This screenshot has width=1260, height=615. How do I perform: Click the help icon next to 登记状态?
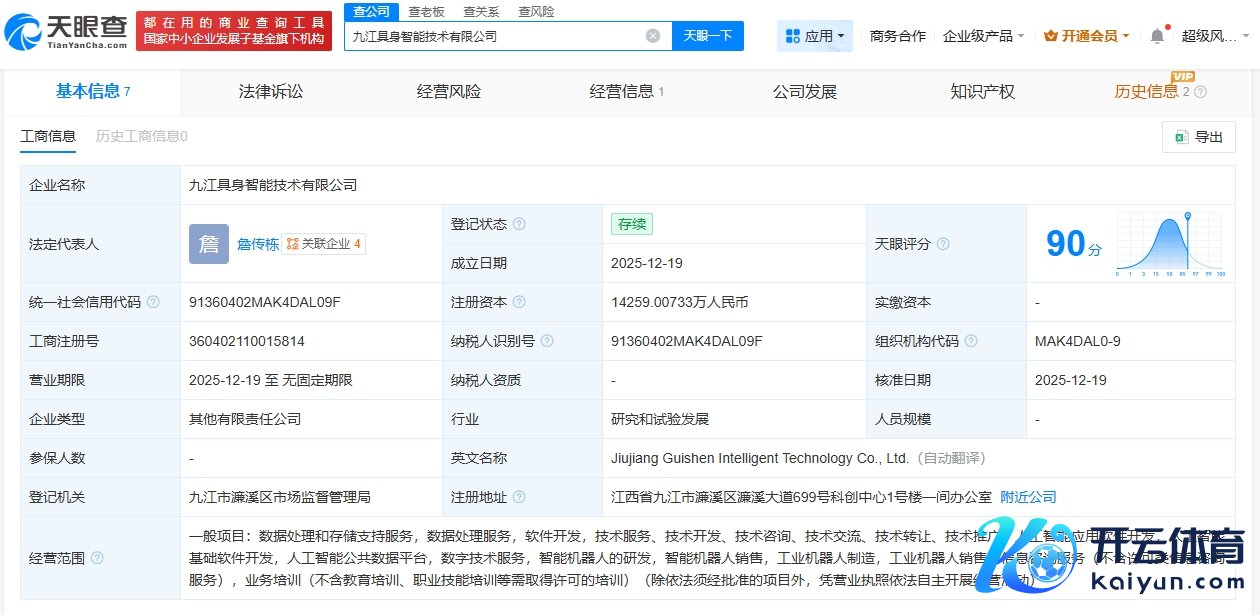pyautogui.click(x=519, y=224)
